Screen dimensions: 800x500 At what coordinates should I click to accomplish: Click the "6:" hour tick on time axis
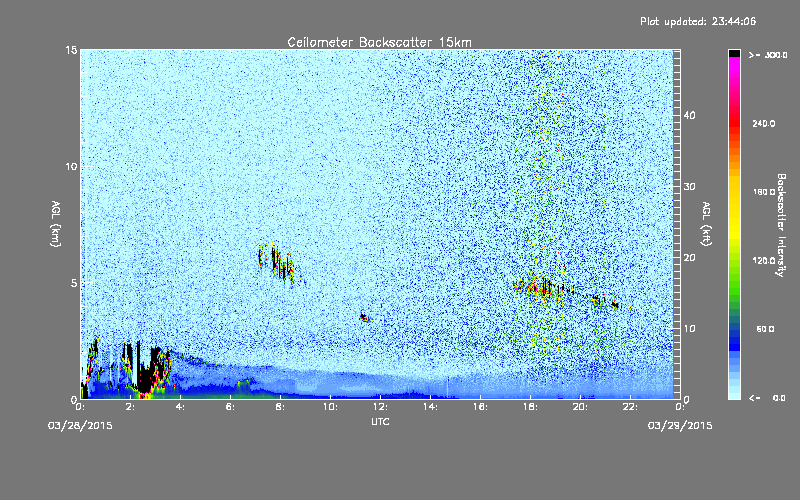point(230,407)
